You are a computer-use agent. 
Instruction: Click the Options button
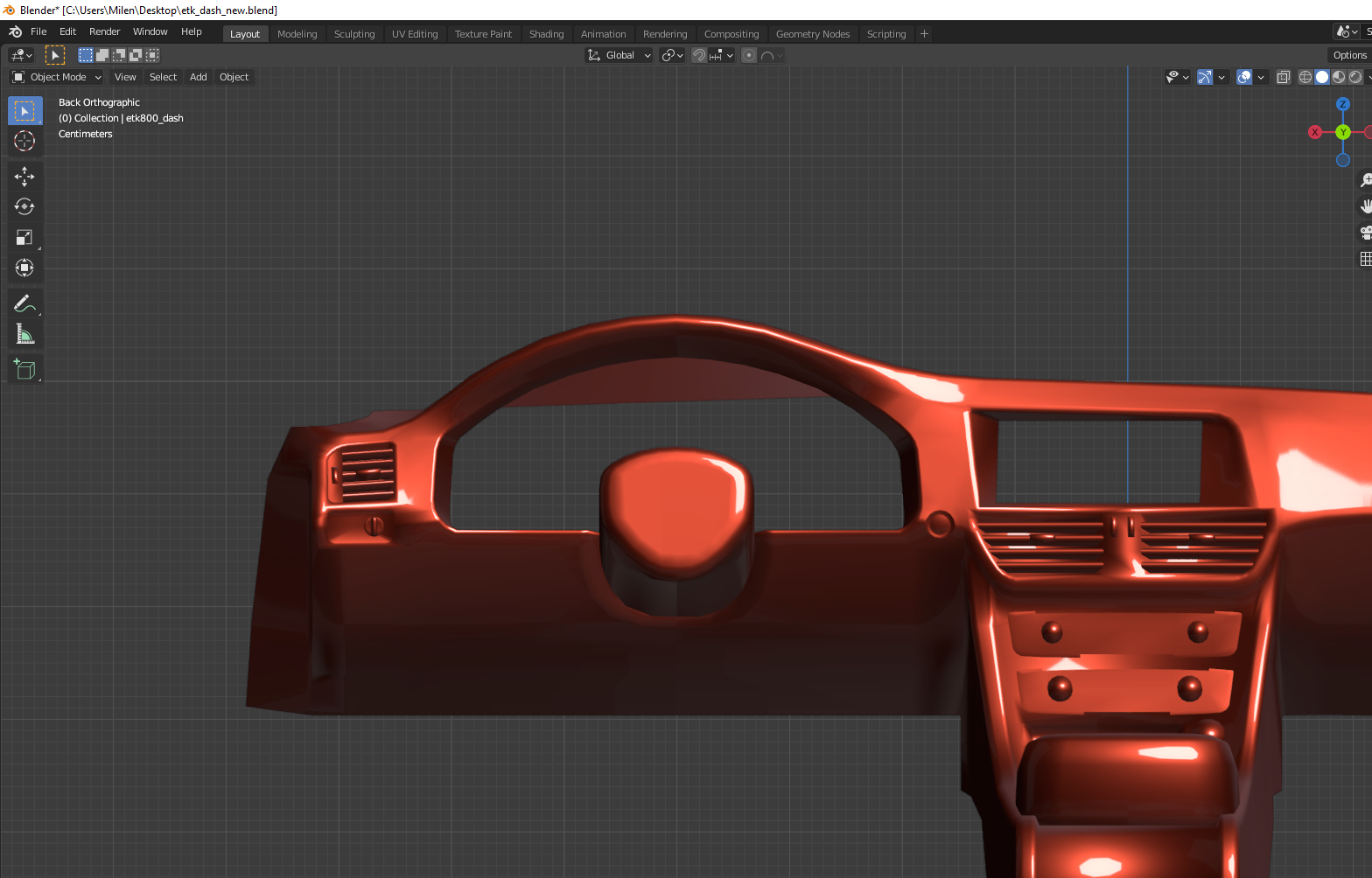[1349, 55]
